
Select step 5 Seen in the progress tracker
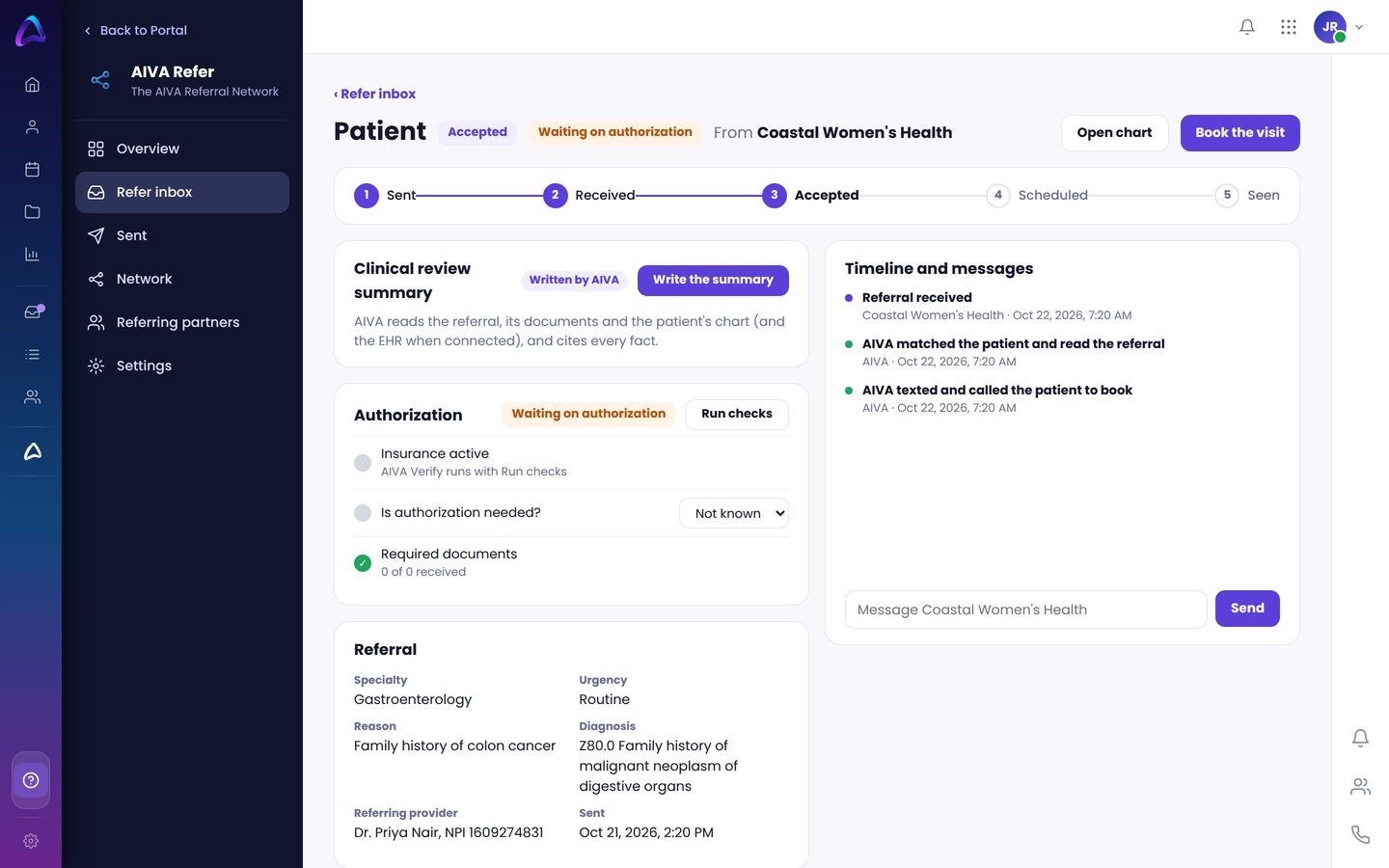coord(1248,195)
